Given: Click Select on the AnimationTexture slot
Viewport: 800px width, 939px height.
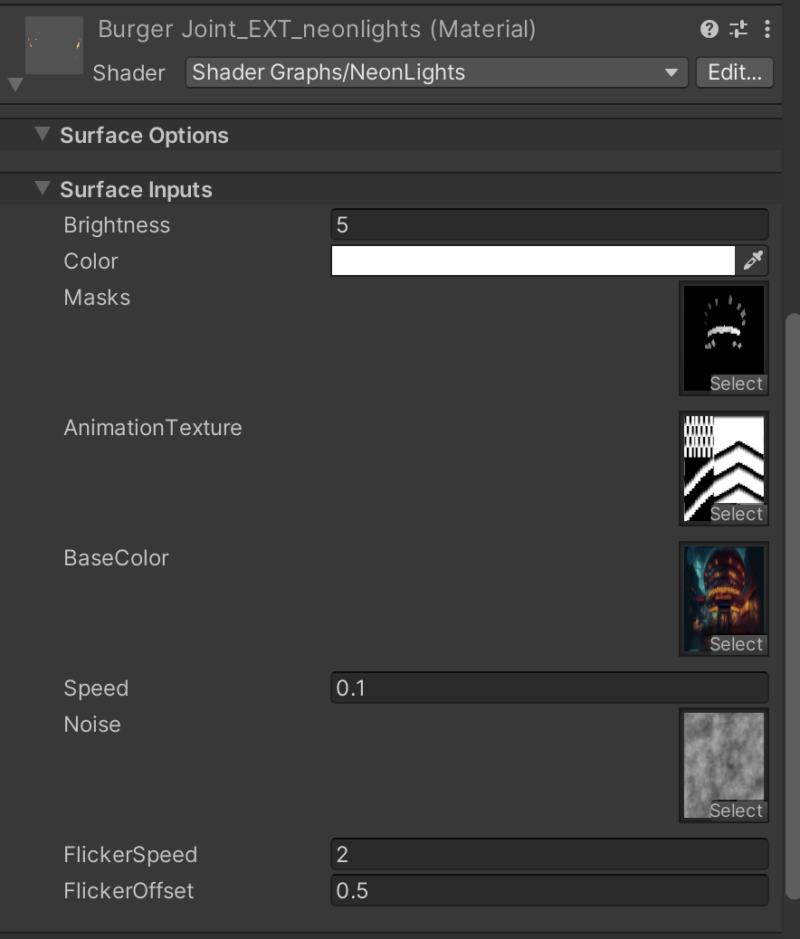Looking at the screenshot, I should coord(736,514).
